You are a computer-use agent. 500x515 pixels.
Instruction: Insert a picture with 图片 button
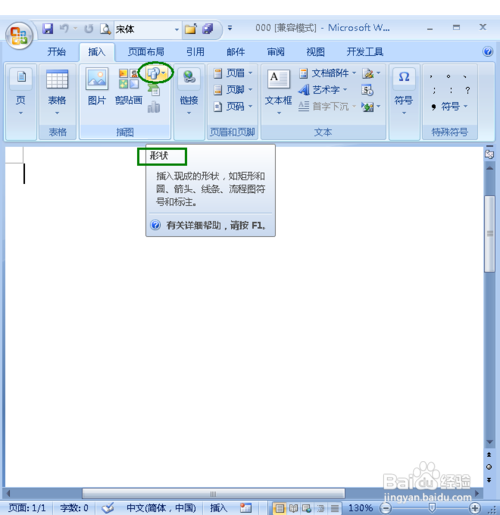tap(97, 87)
